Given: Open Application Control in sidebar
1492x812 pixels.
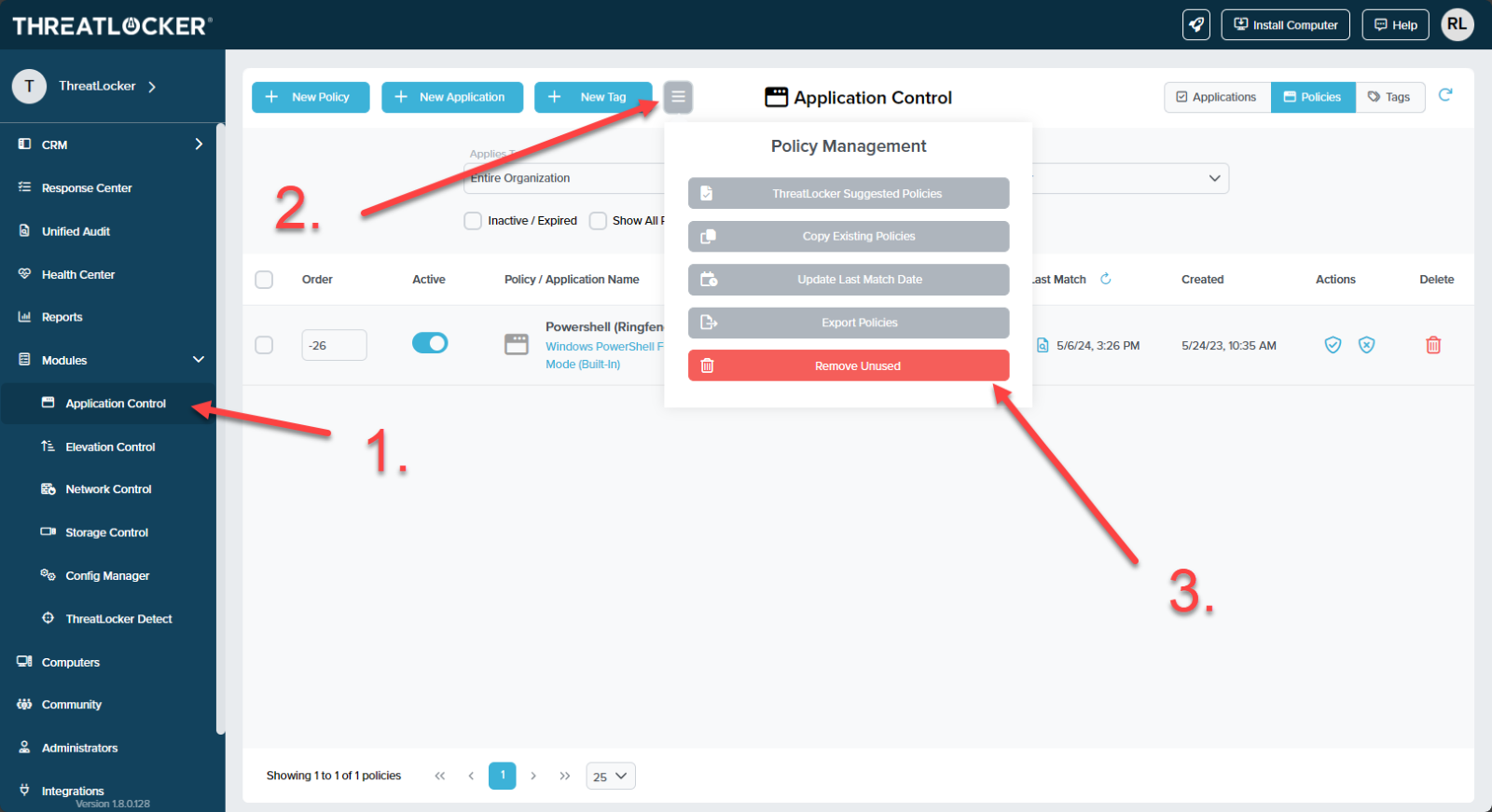Looking at the screenshot, I should tap(108, 404).
